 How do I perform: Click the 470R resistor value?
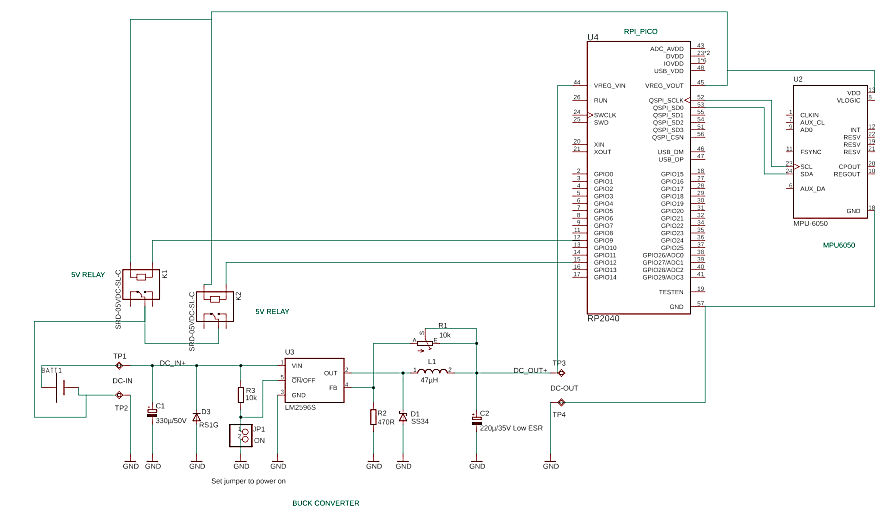pos(386,422)
